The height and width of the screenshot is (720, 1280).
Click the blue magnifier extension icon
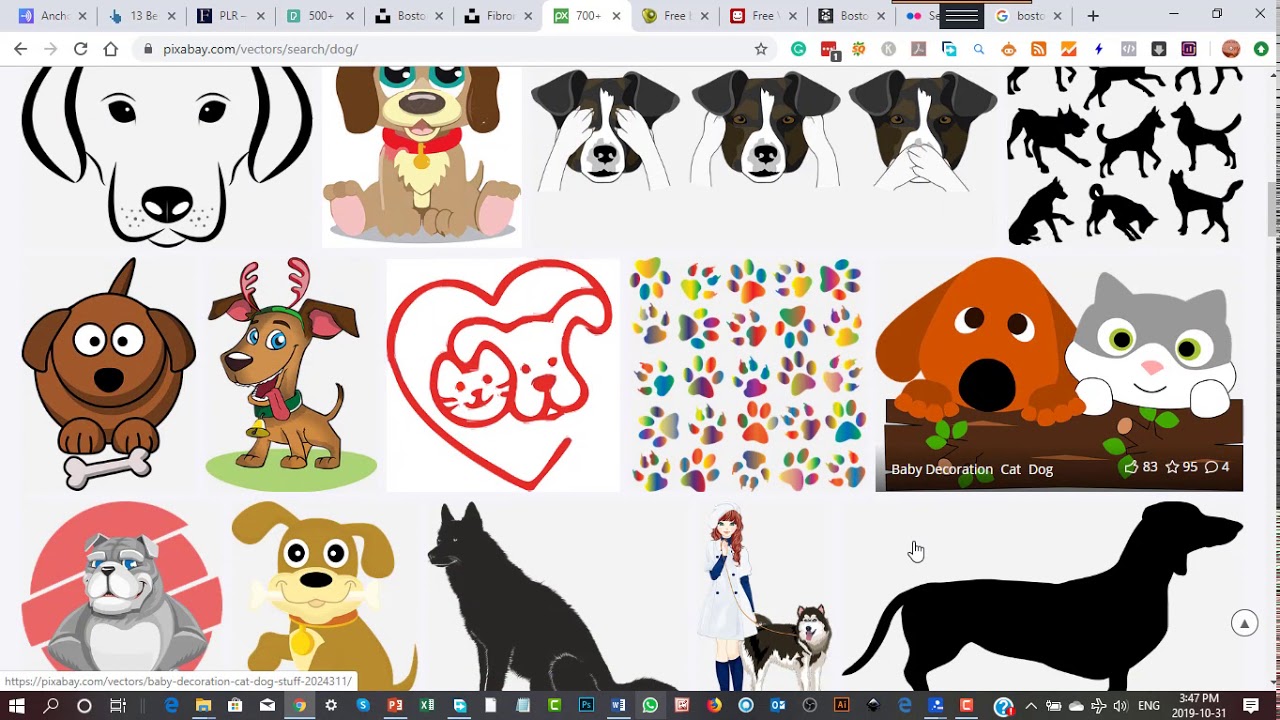coord(978,48)
